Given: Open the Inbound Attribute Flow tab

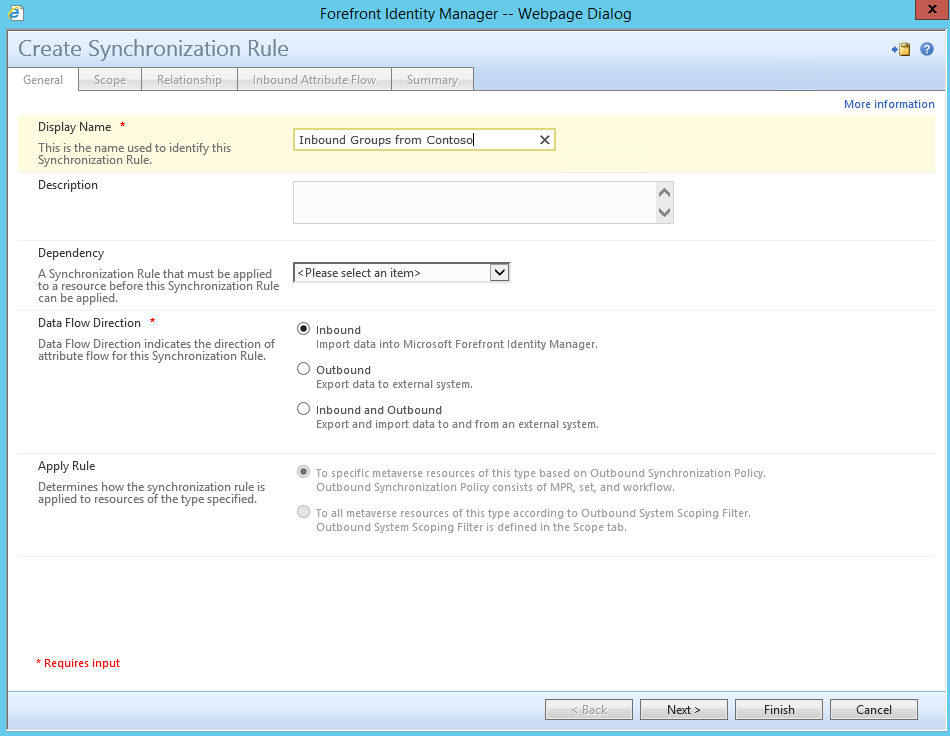Looking at the screenshot, I should (x=314, y=80).
